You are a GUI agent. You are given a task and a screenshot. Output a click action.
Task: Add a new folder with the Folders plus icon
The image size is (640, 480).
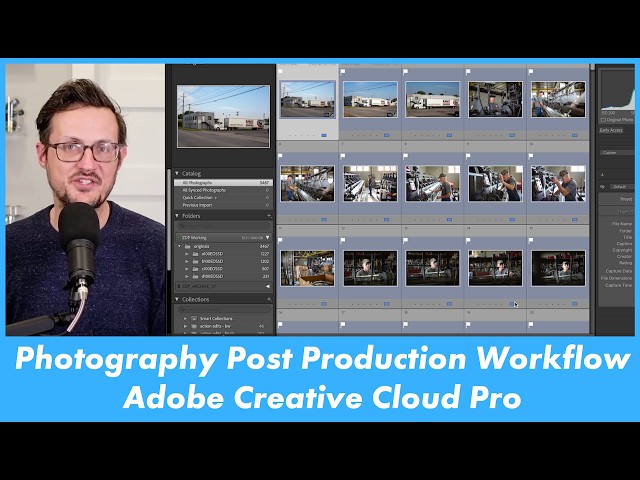tap(269, 216)
